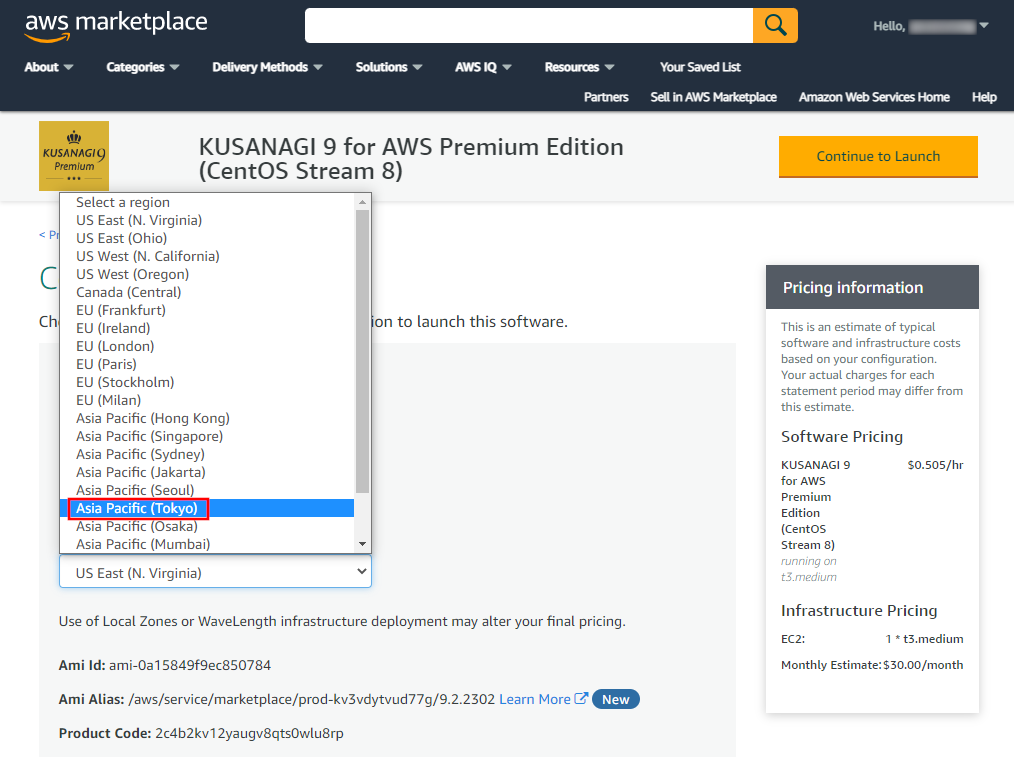The width and height of the screenshot is (1014, 757).
Task: Expand the About menu
Action: tap(49, 67)
